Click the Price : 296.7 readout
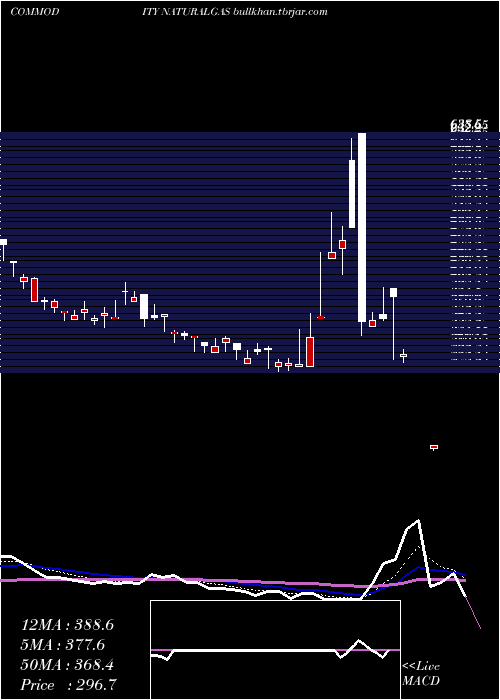This screenshot has width=500, height=700. (69, 685)
